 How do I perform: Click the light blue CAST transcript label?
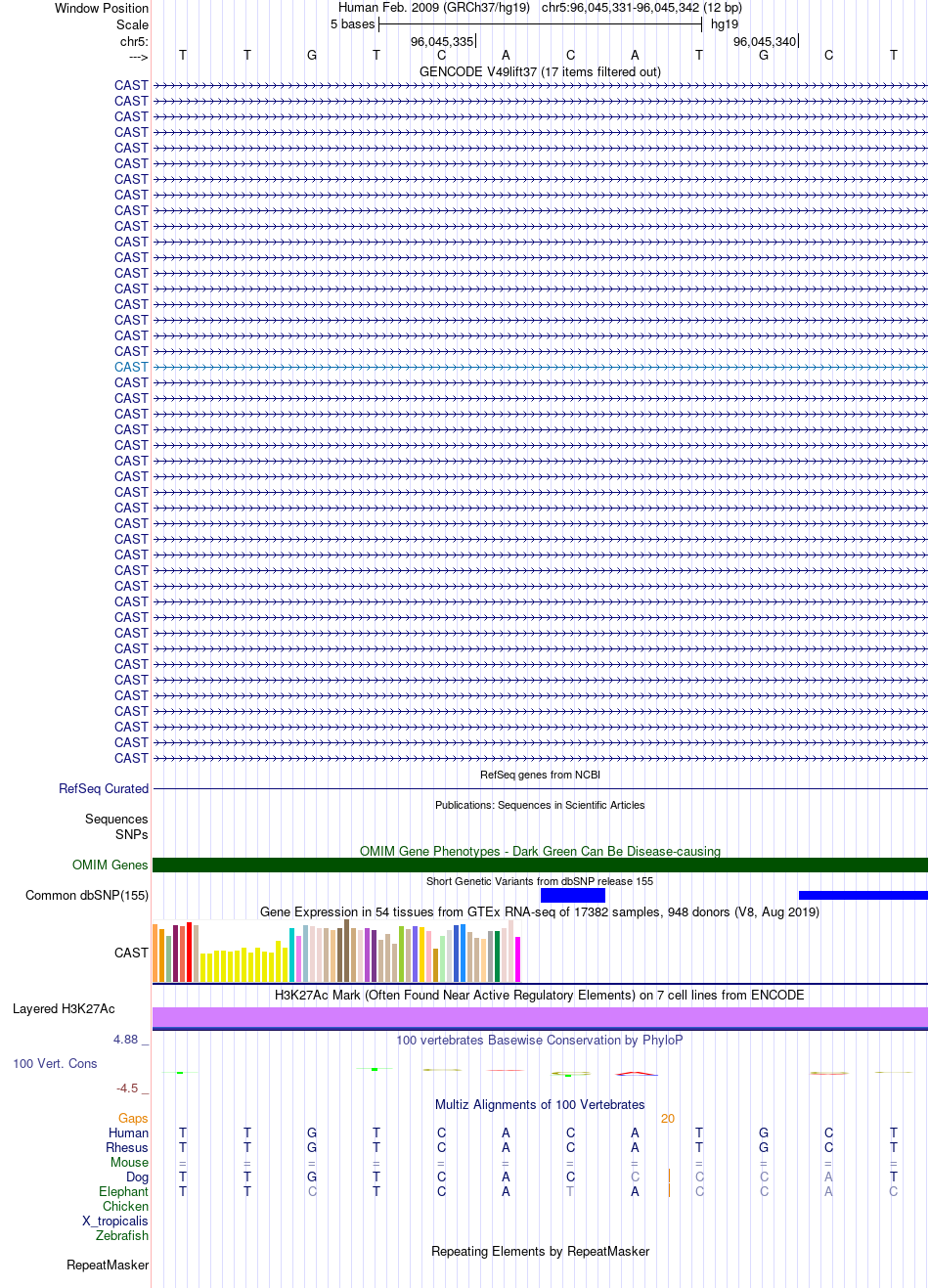131,367
